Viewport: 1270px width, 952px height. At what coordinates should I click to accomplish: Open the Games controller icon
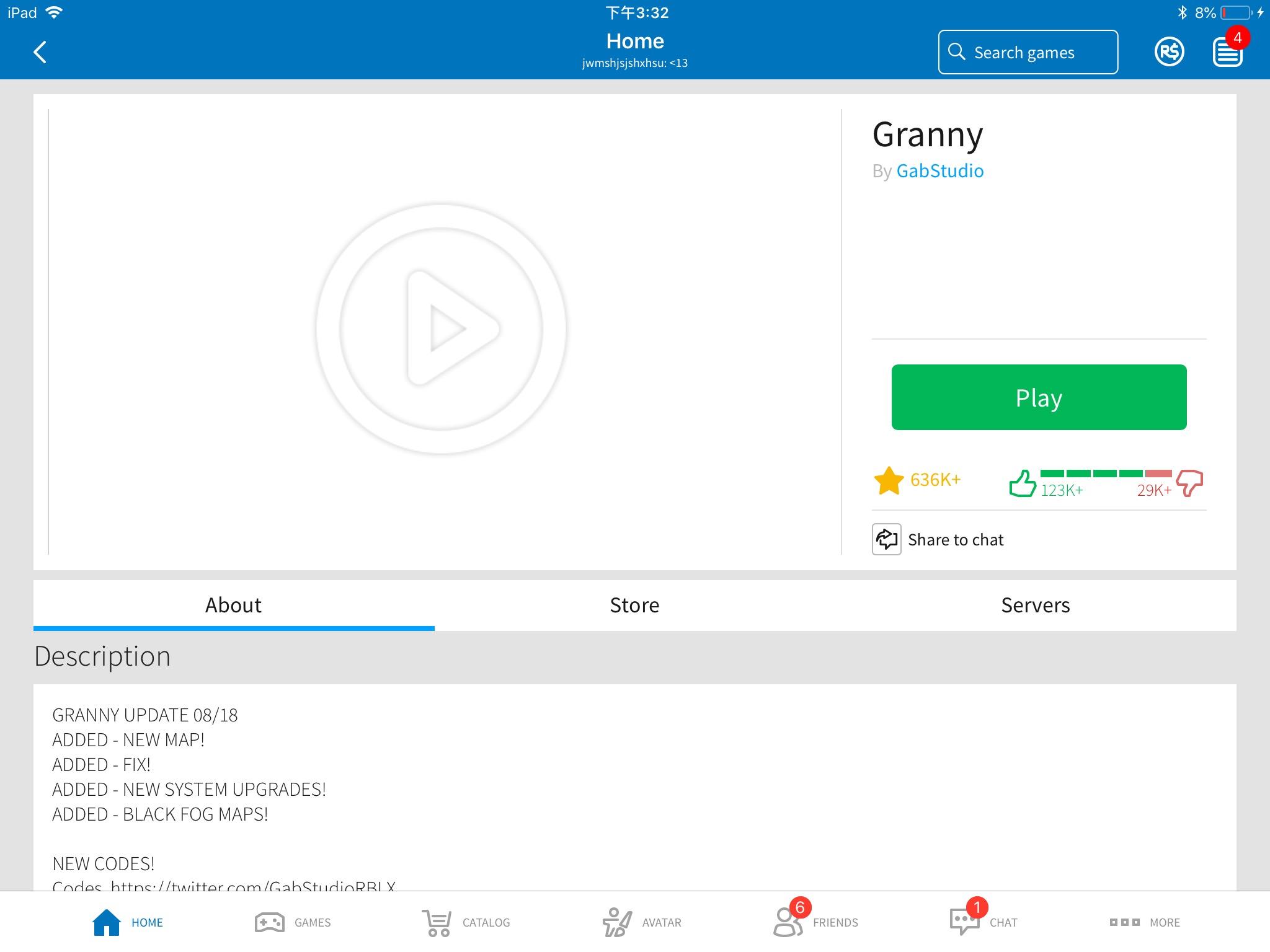(x=270, y=922)
